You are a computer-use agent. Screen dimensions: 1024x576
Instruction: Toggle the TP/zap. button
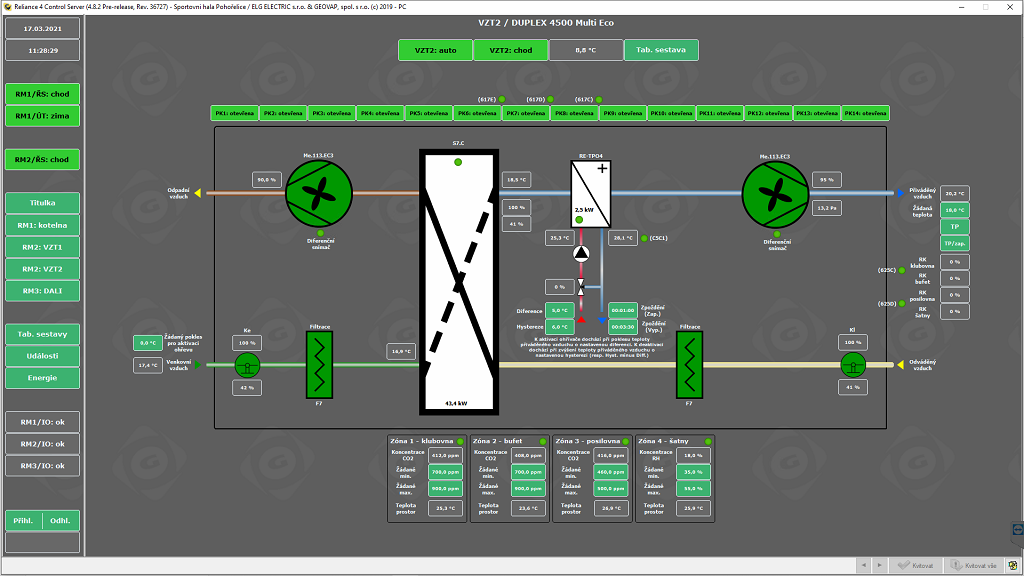954,244
